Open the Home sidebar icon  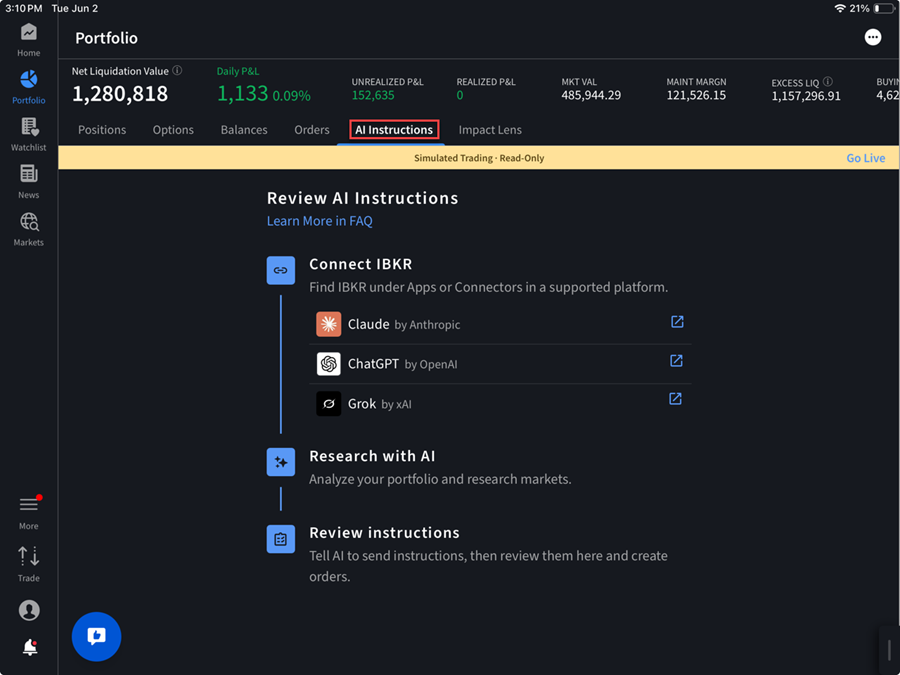(29, 32)
